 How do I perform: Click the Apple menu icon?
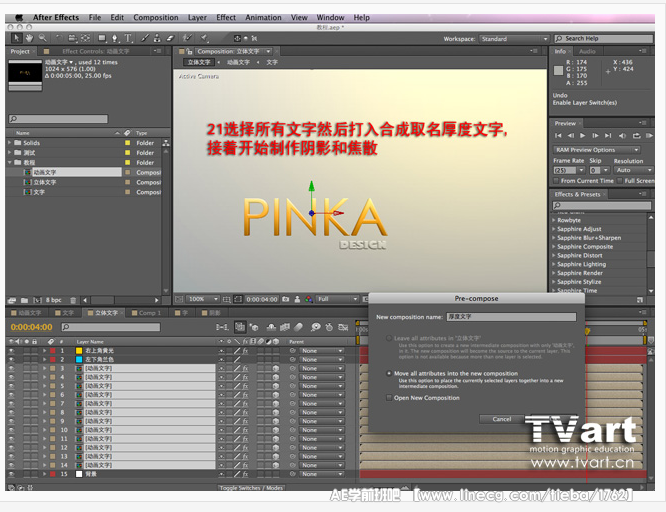click(19, 17)
